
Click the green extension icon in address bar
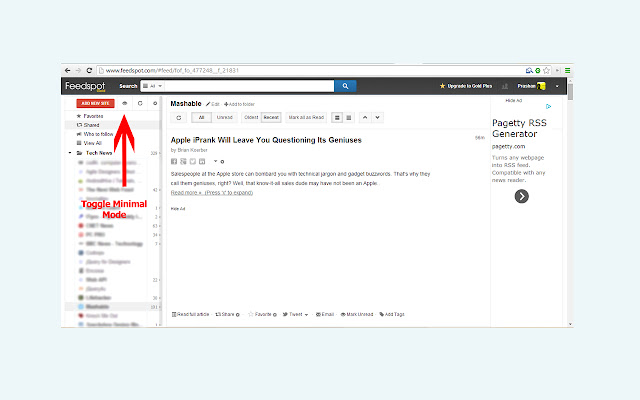(538, 71)
